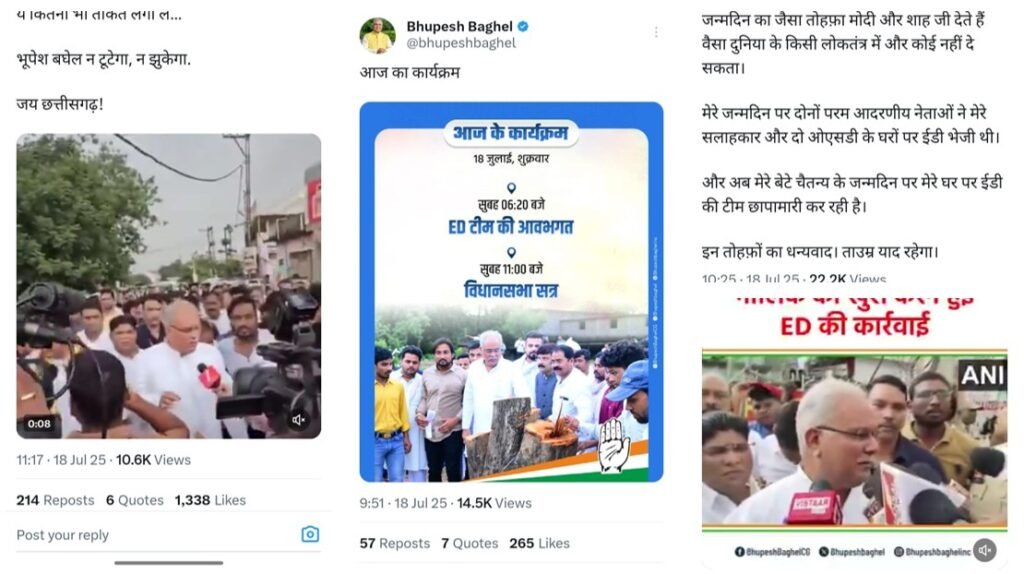Open the 7 Quotes list
Viewport: 1024px width, 574px height.
(470, 543)
